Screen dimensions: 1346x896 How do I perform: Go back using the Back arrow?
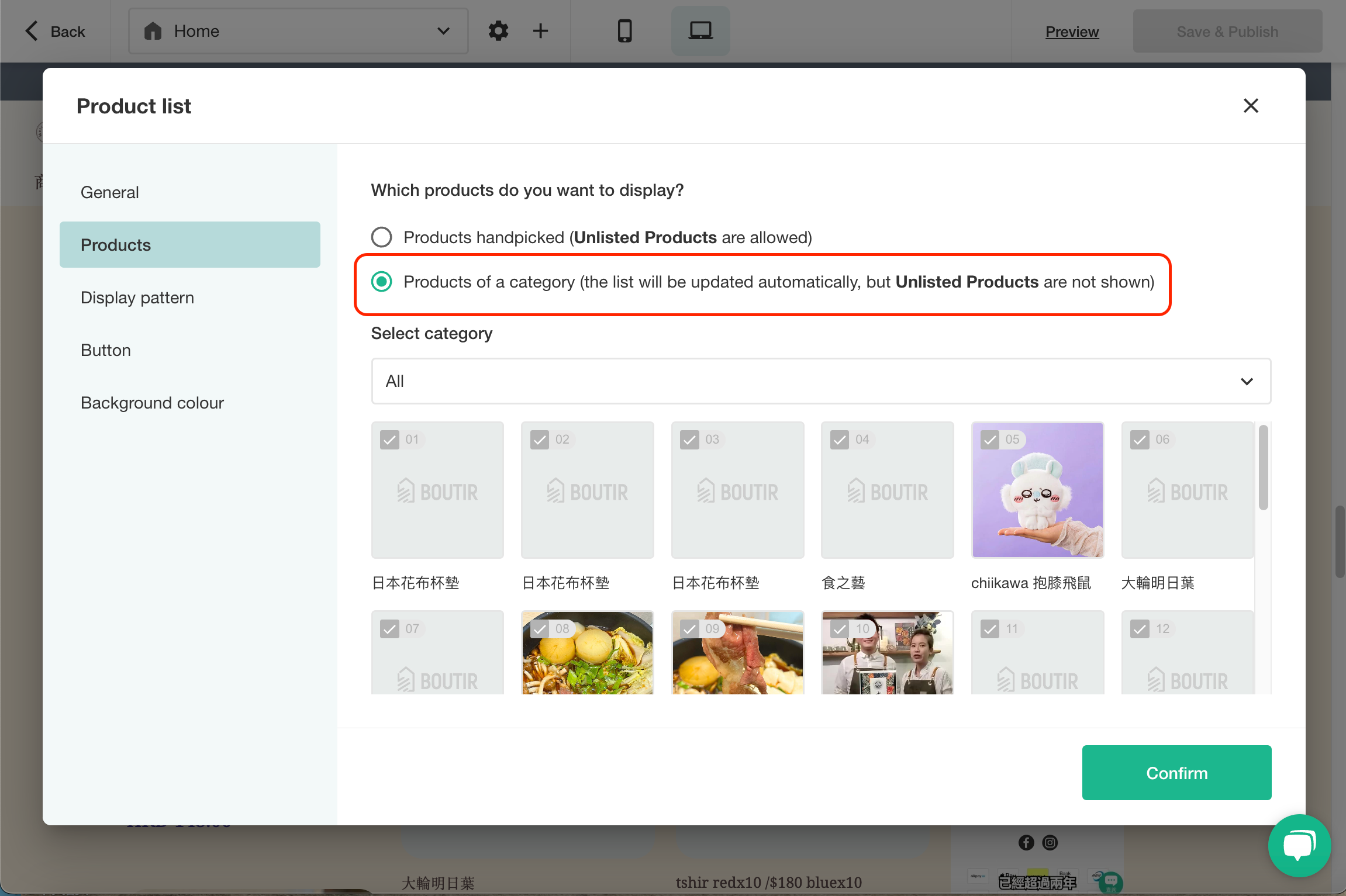(x=32, y=31)
